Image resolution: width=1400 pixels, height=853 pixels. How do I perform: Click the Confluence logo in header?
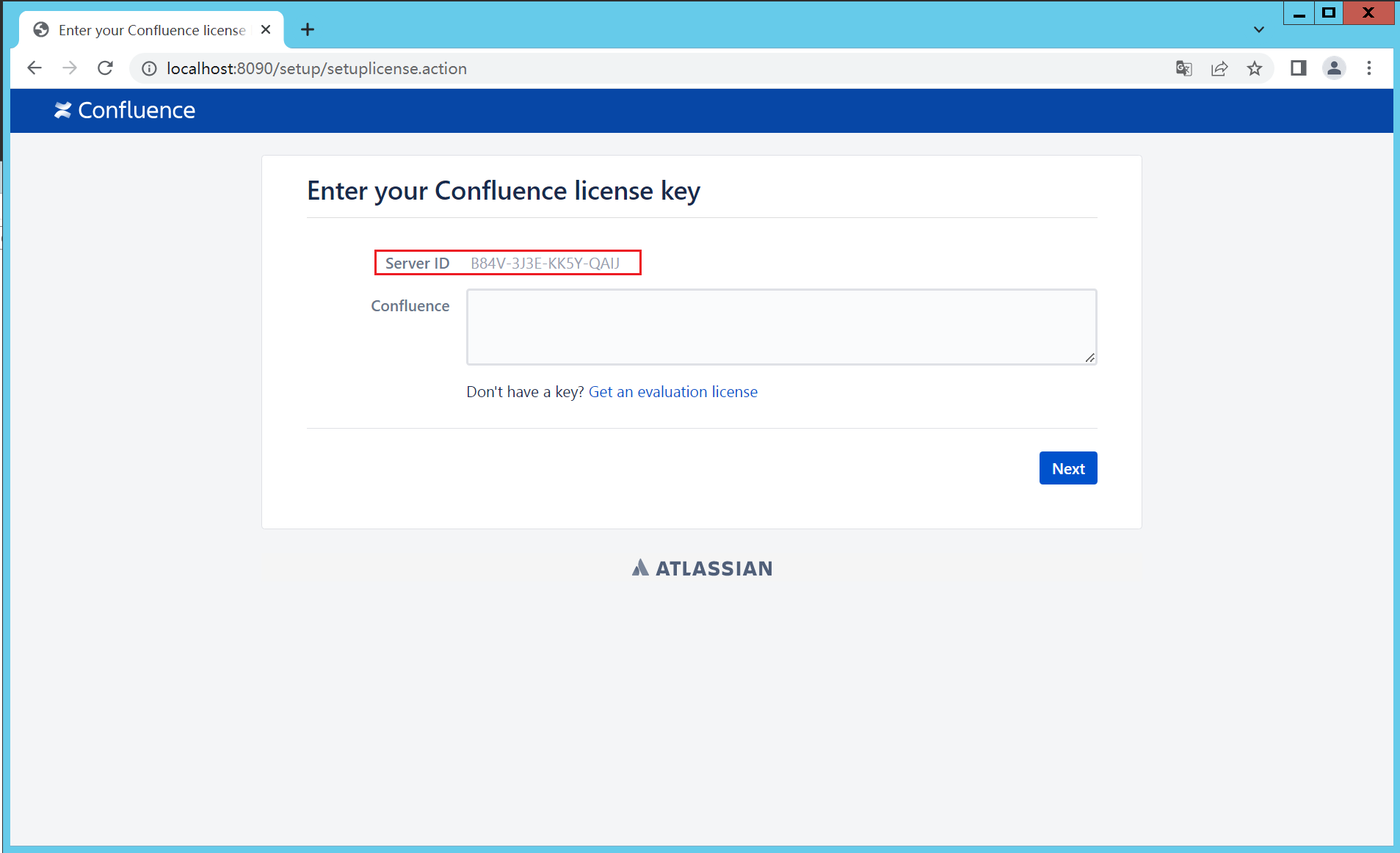(125, 110)
